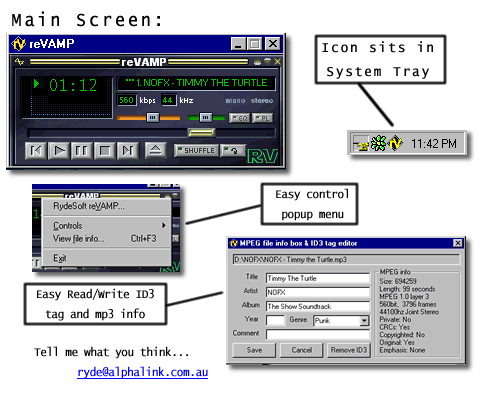This screenshot has height=400, width=500.
Task: Click the green flower tray icon
Action: point(379,143)
